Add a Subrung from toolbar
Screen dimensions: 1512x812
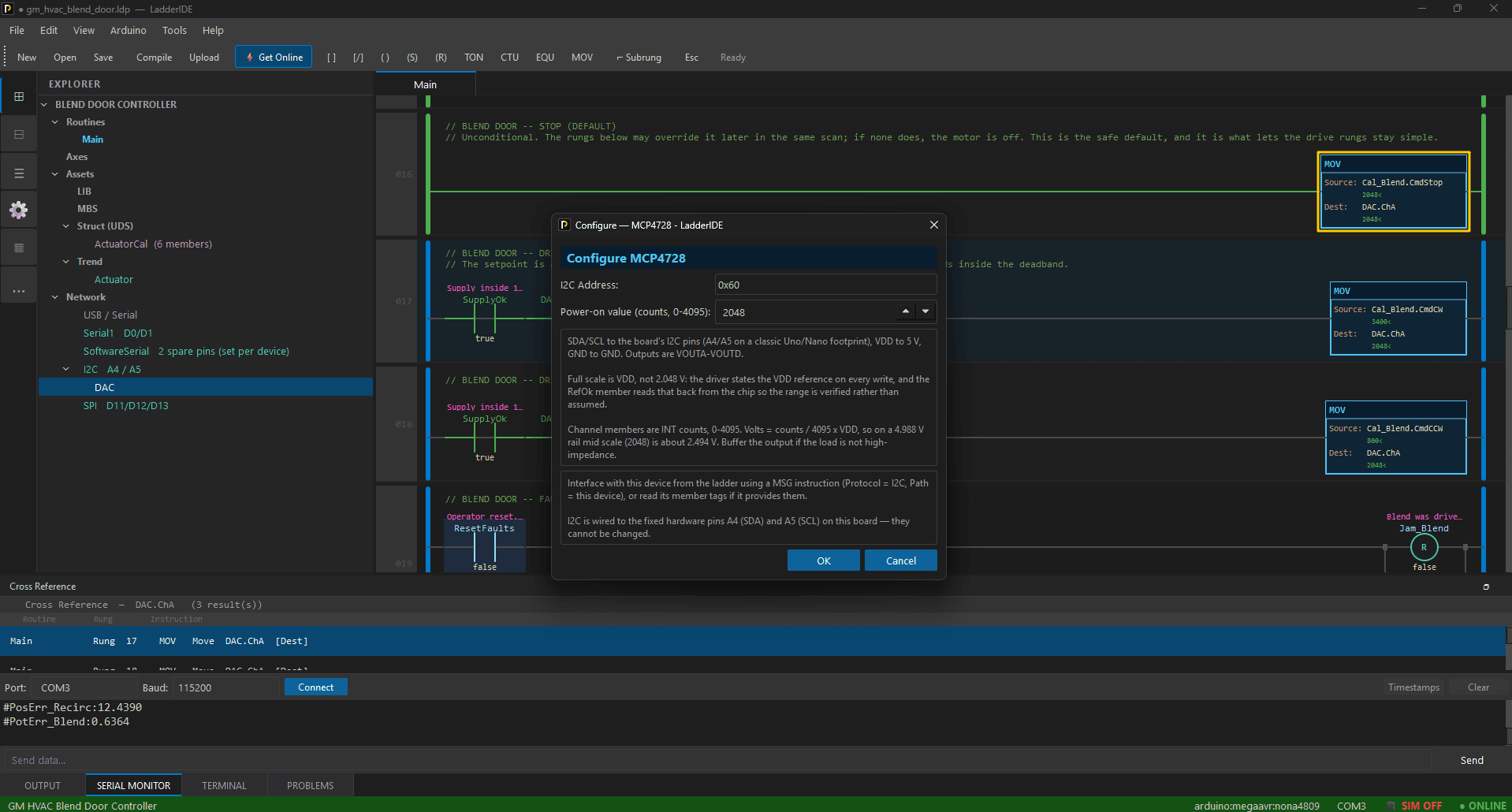click(x=639, y=58)
